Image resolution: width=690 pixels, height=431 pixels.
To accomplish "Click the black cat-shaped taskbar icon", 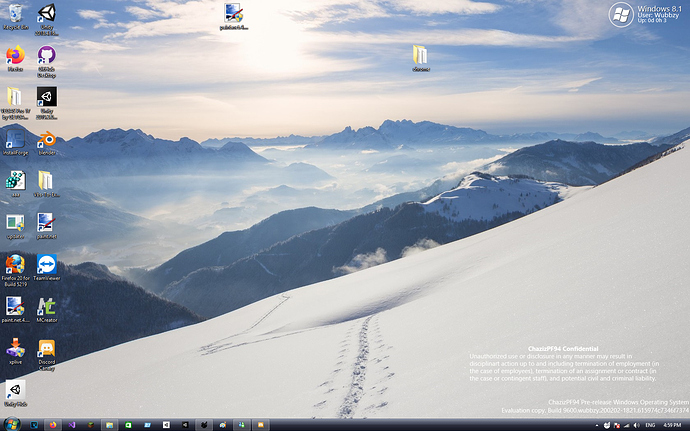I will 204,425.
